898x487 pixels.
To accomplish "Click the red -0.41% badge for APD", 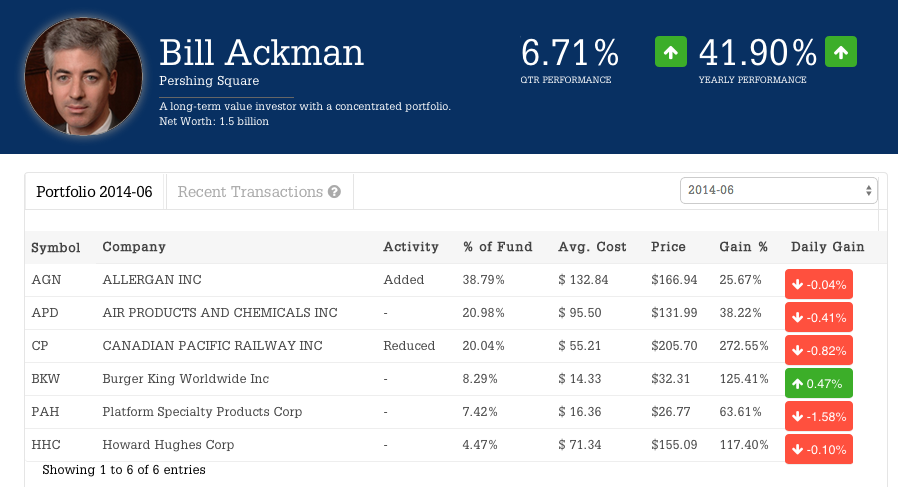I will pos(818,318).
